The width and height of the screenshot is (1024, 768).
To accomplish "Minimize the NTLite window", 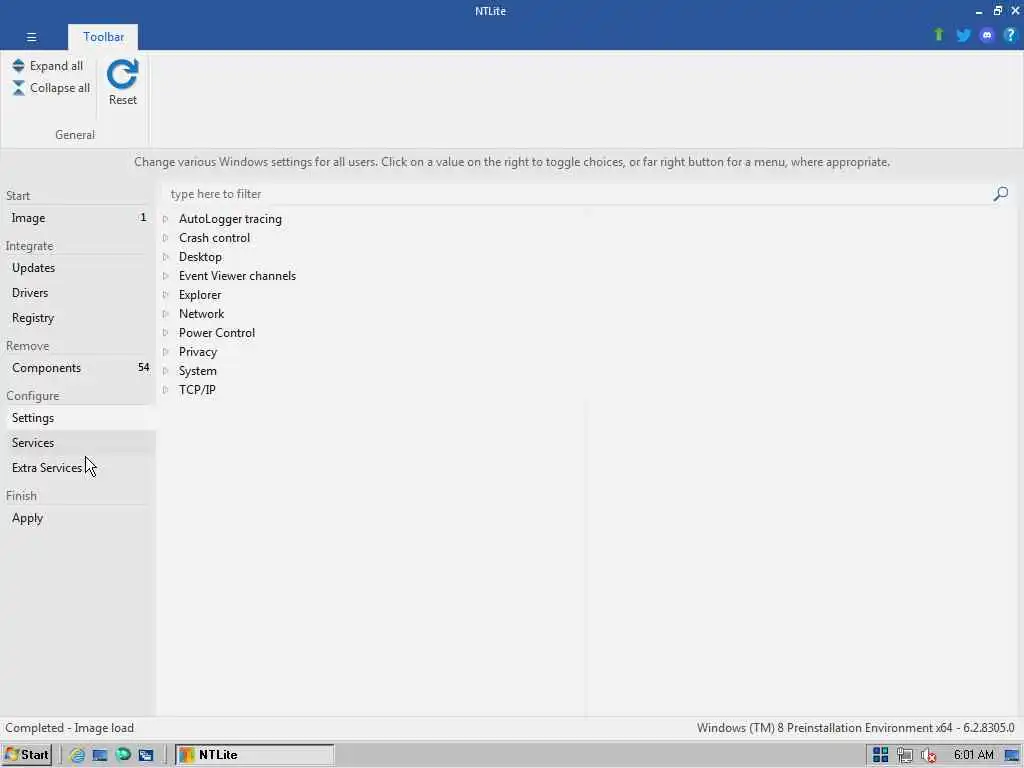I will coord(978,11).
